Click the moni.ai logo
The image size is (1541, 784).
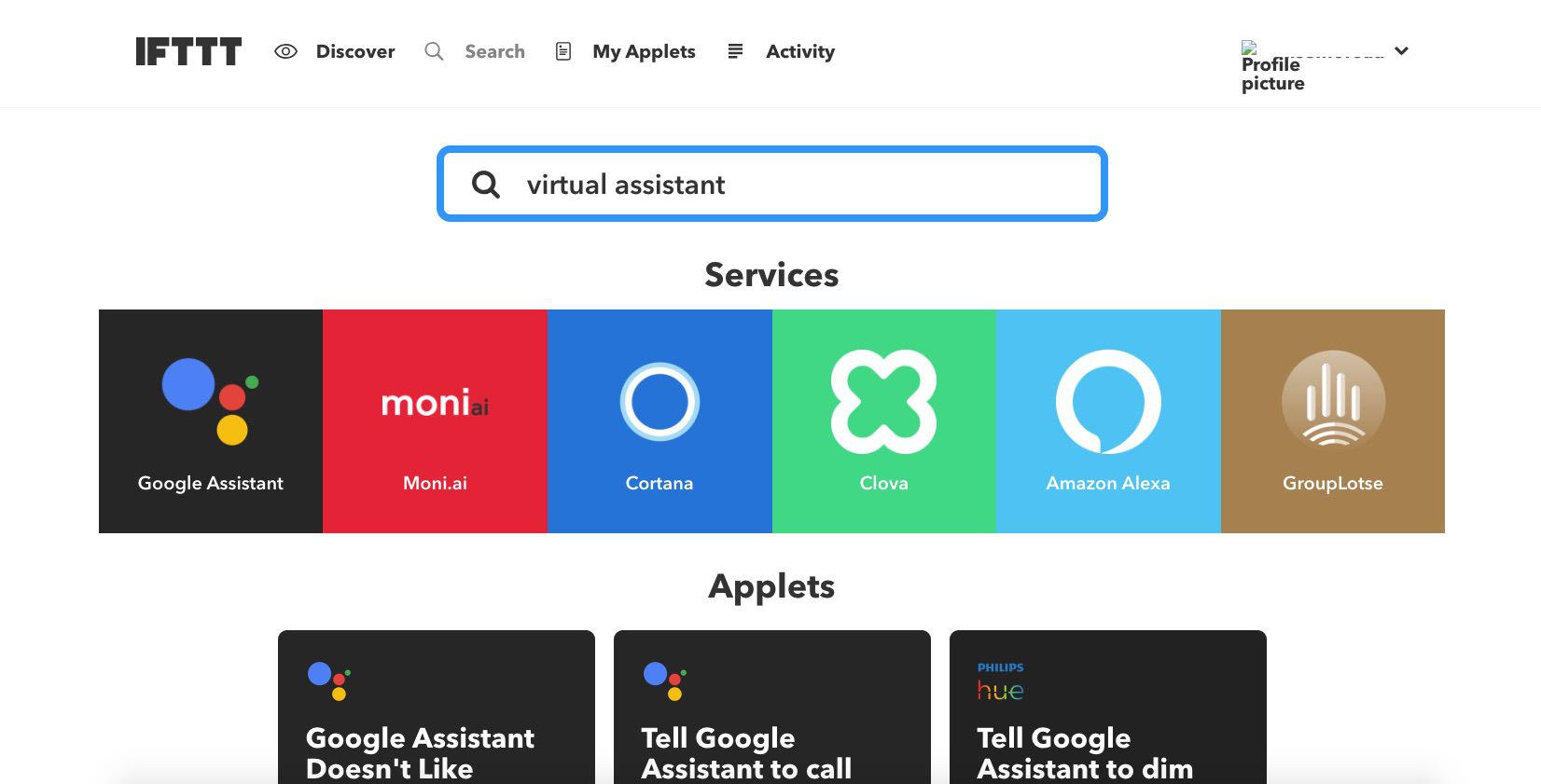coord(435,404)
